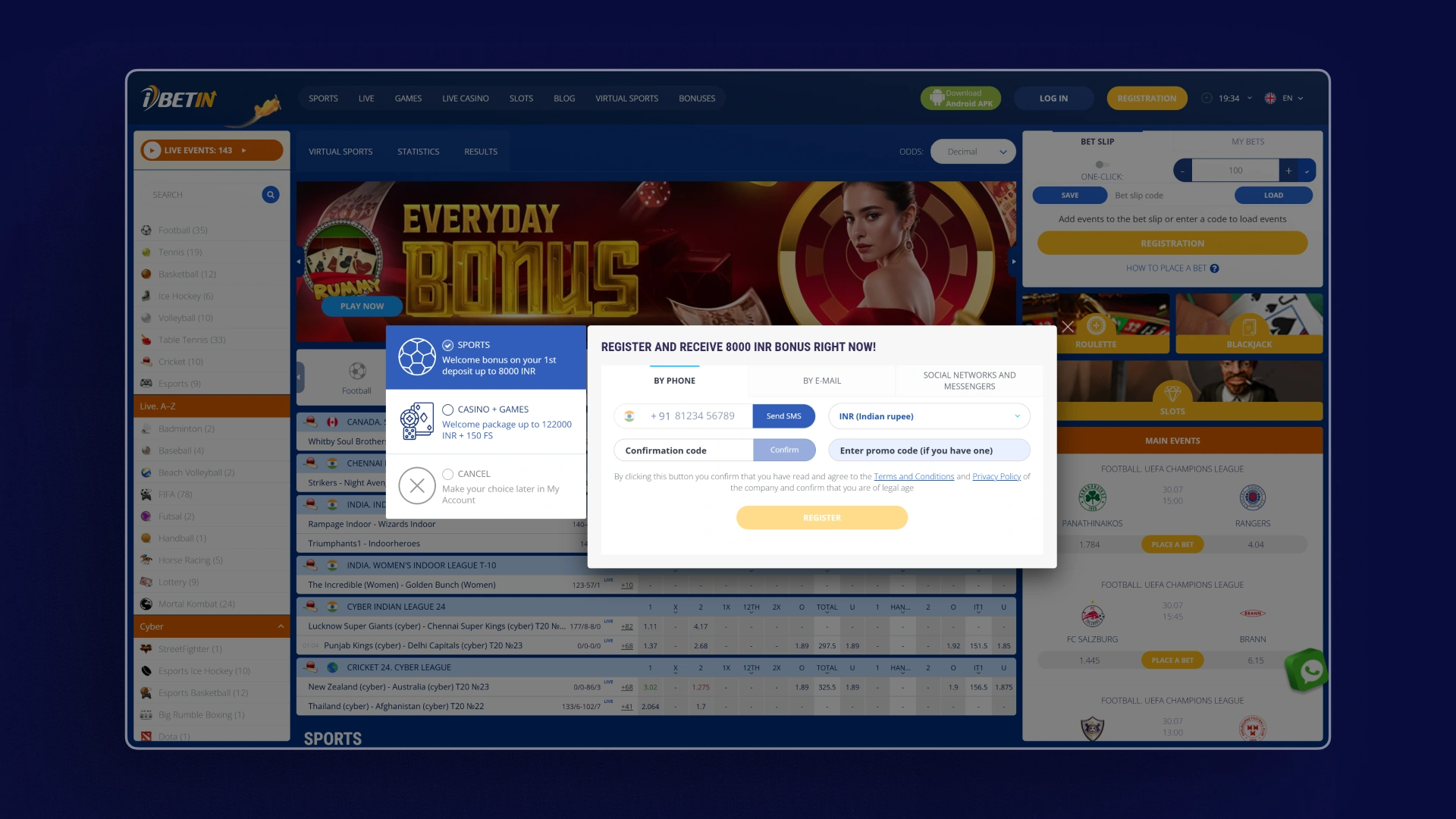Click the India flag phone country icon
This screenshot has width=1456, height=819.
629,416
